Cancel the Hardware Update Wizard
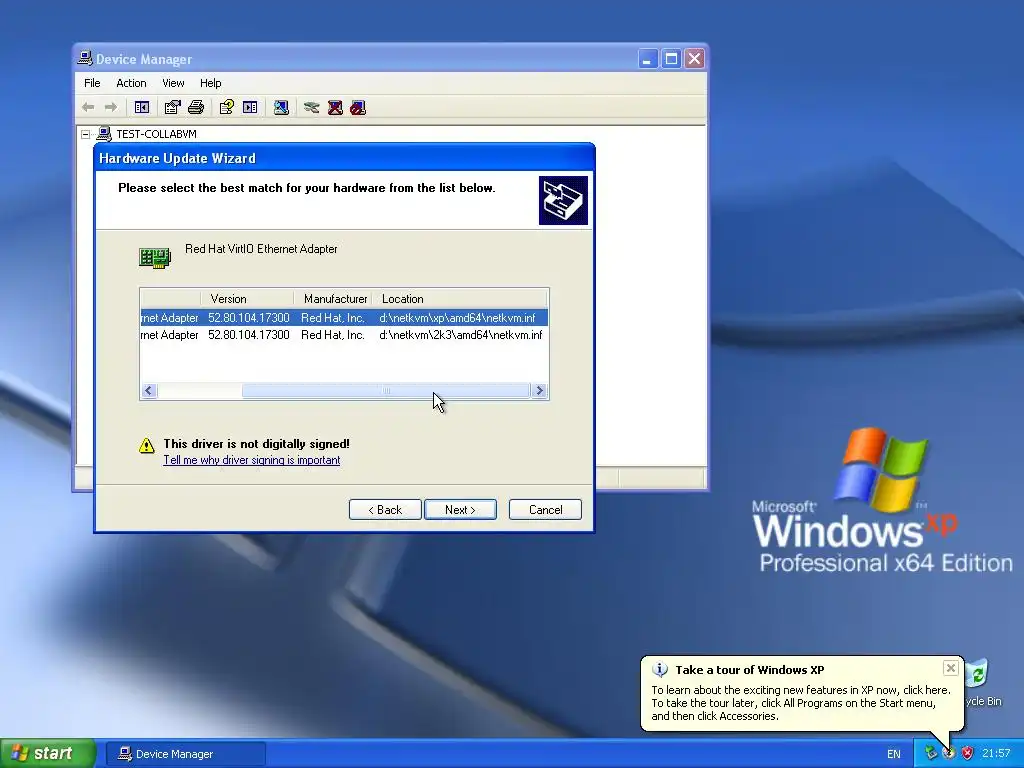 [545, 510]
